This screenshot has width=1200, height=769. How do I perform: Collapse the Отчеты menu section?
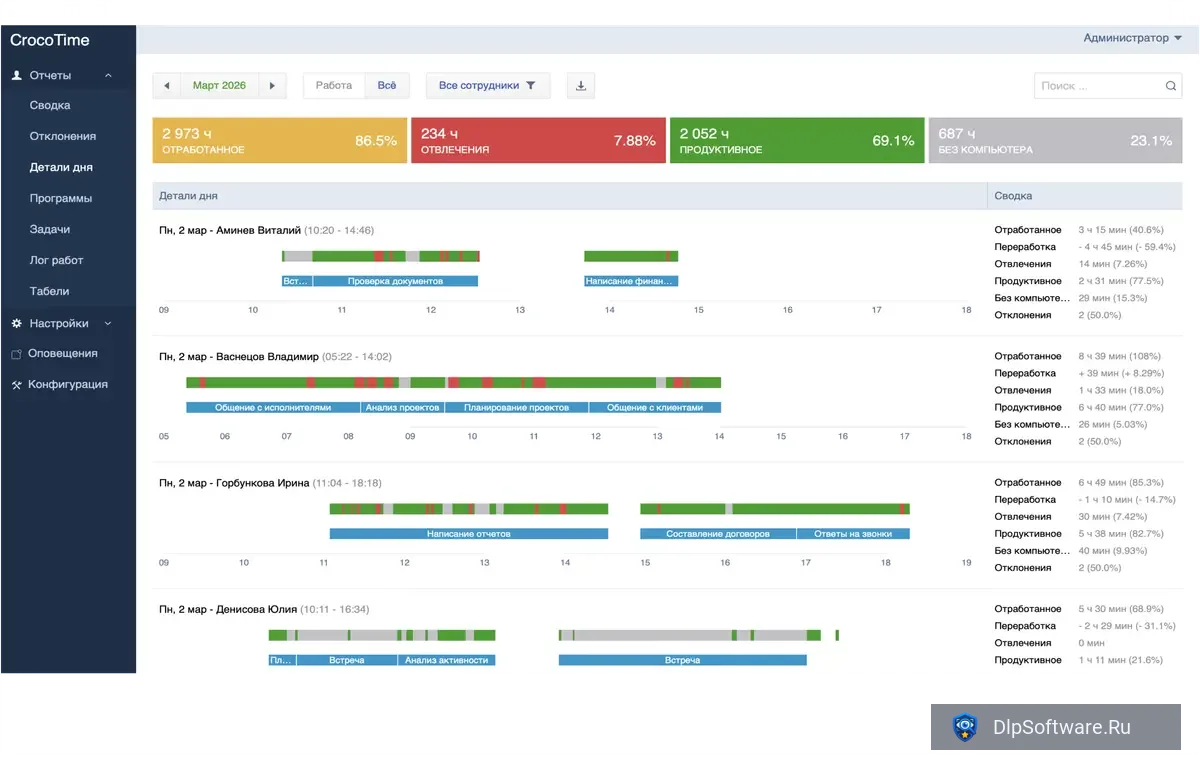108,76
